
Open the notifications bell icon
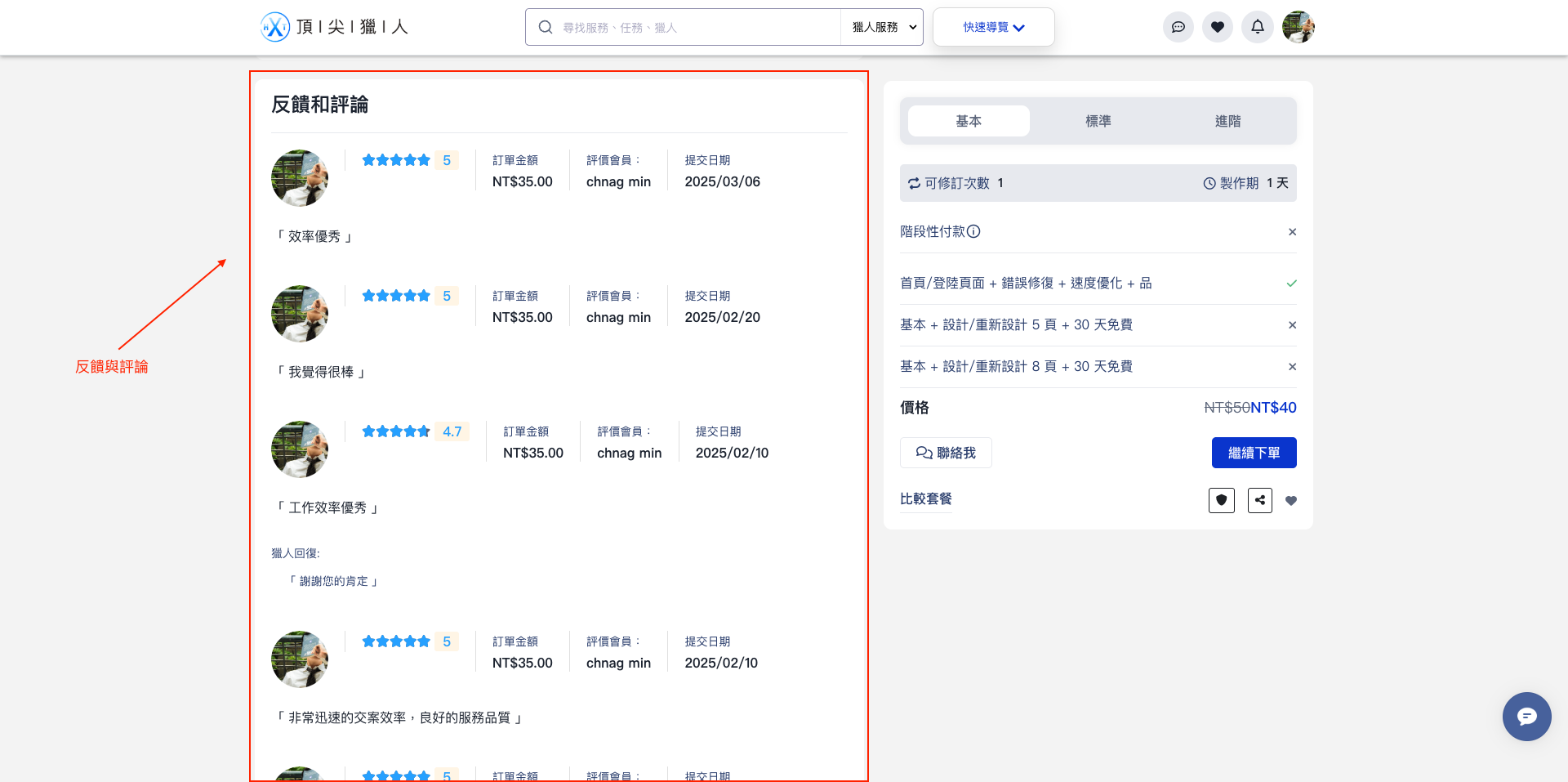[x=1258, y=27]
